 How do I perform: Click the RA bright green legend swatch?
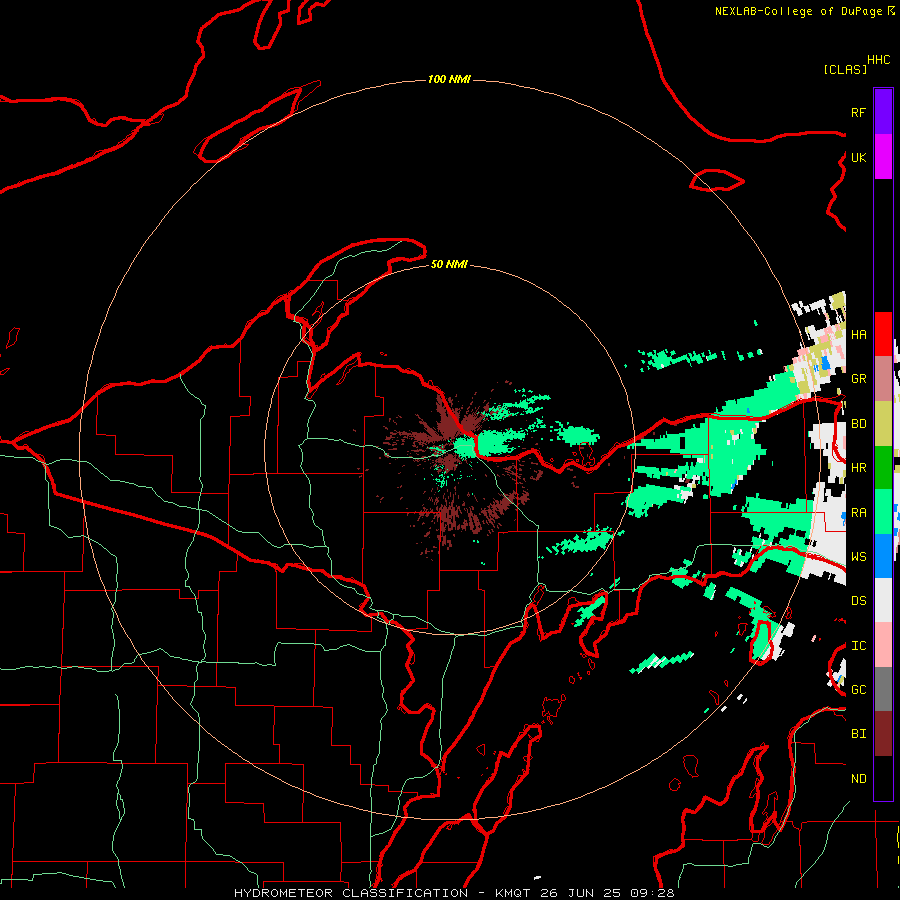pos(883,512)
